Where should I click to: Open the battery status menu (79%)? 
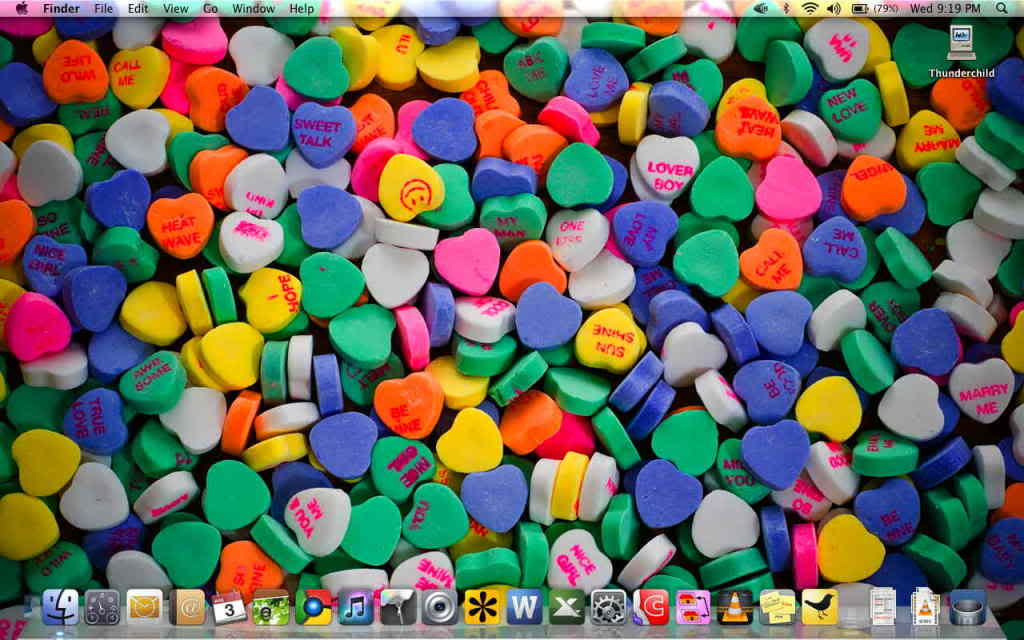(875, 8)
